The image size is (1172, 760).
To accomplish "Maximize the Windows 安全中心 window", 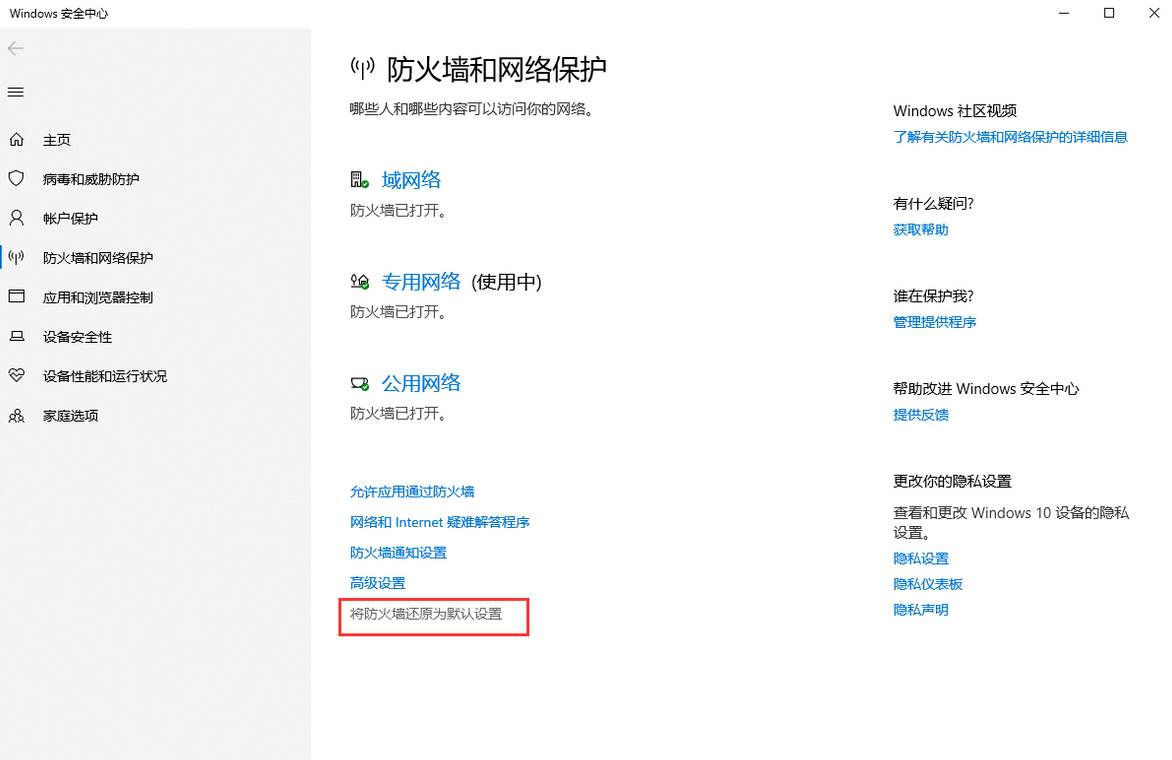I will (x=1109, y=13).
